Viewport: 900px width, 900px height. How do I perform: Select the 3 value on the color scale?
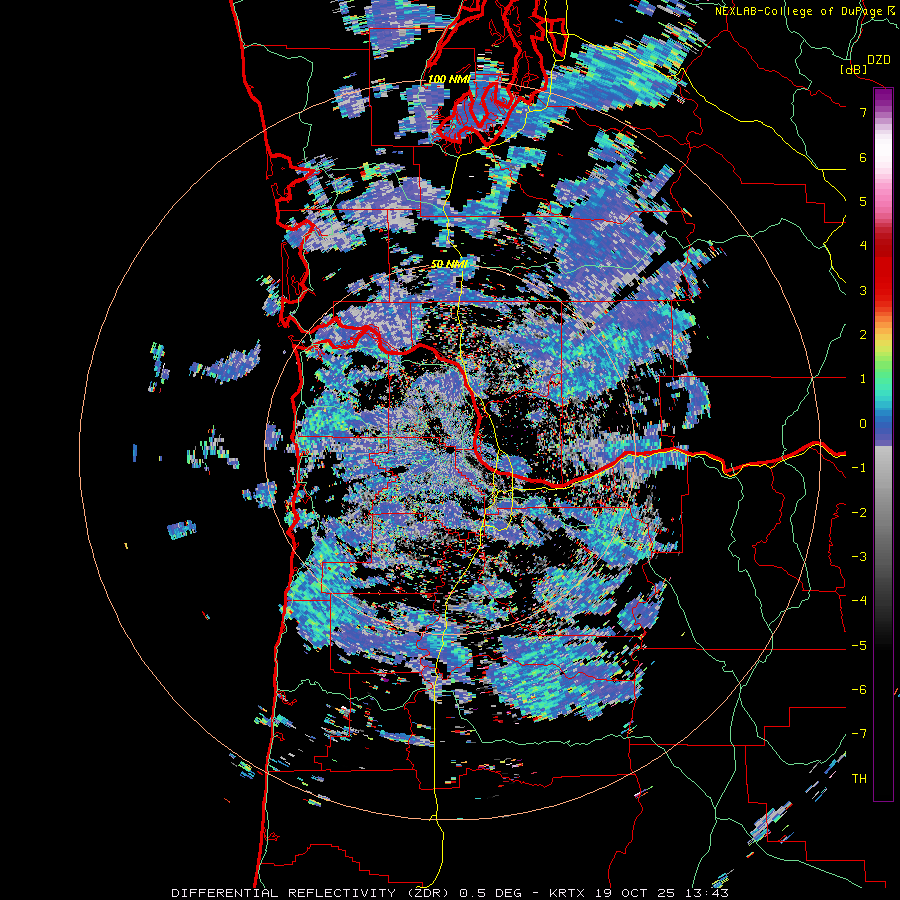click(x=863, y=290)
